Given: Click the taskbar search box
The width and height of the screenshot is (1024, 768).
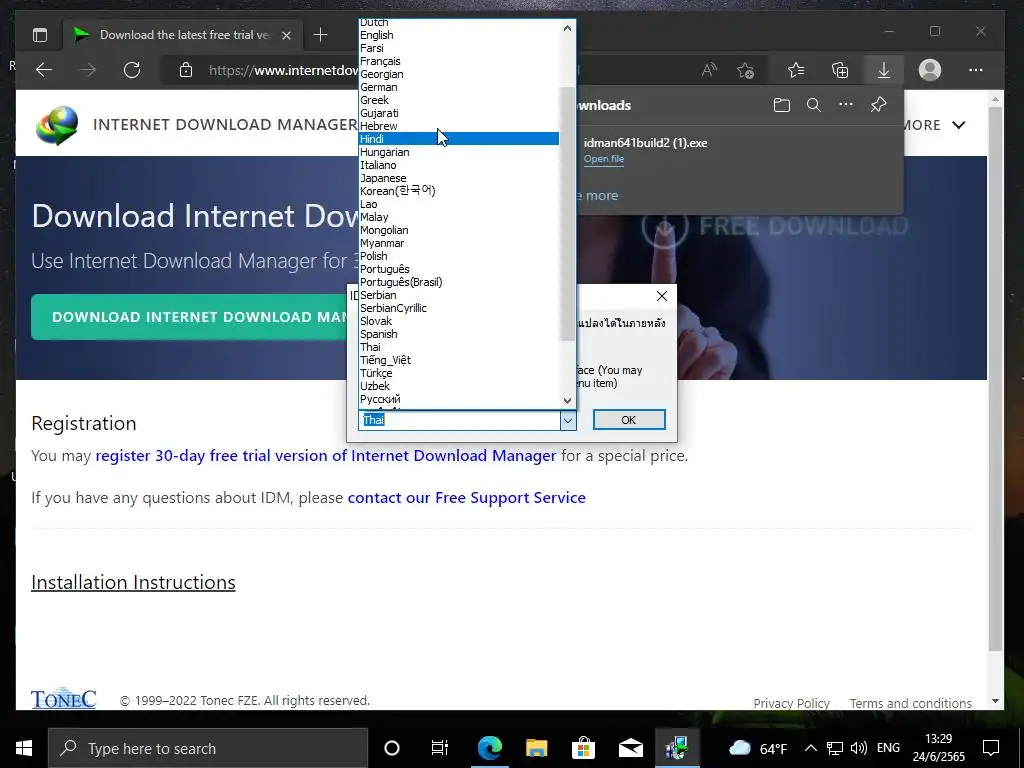Looking at the screenshot, I should (208, 748).
